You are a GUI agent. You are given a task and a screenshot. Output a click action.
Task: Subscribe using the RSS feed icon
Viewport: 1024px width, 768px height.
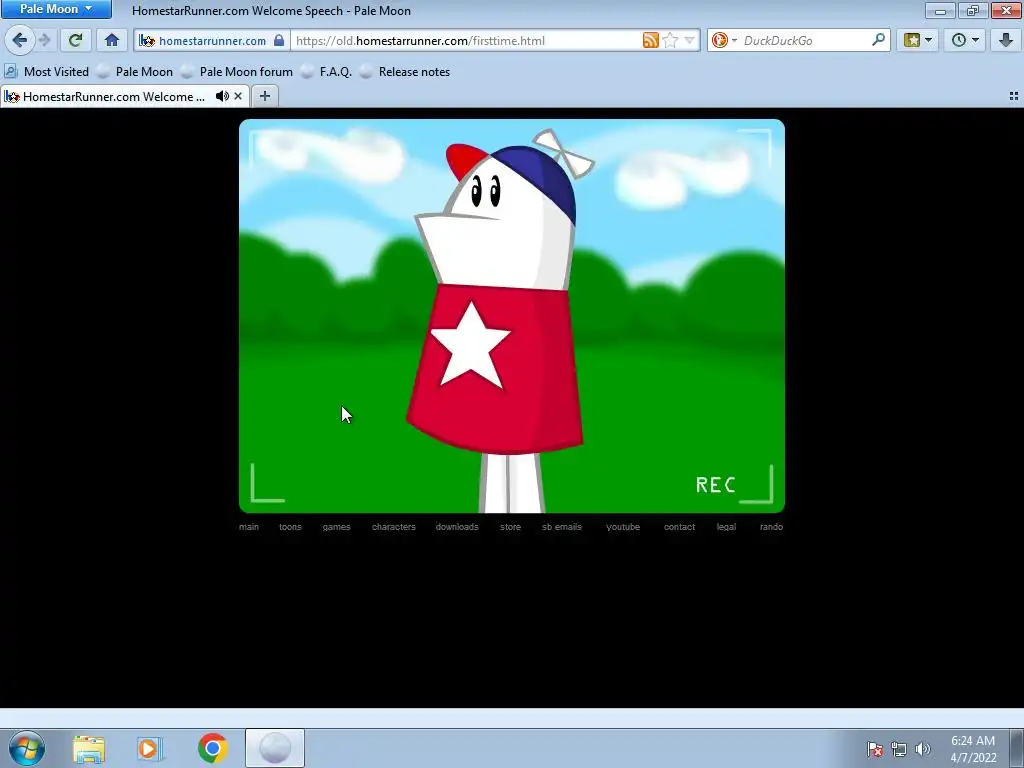point(650,40)
